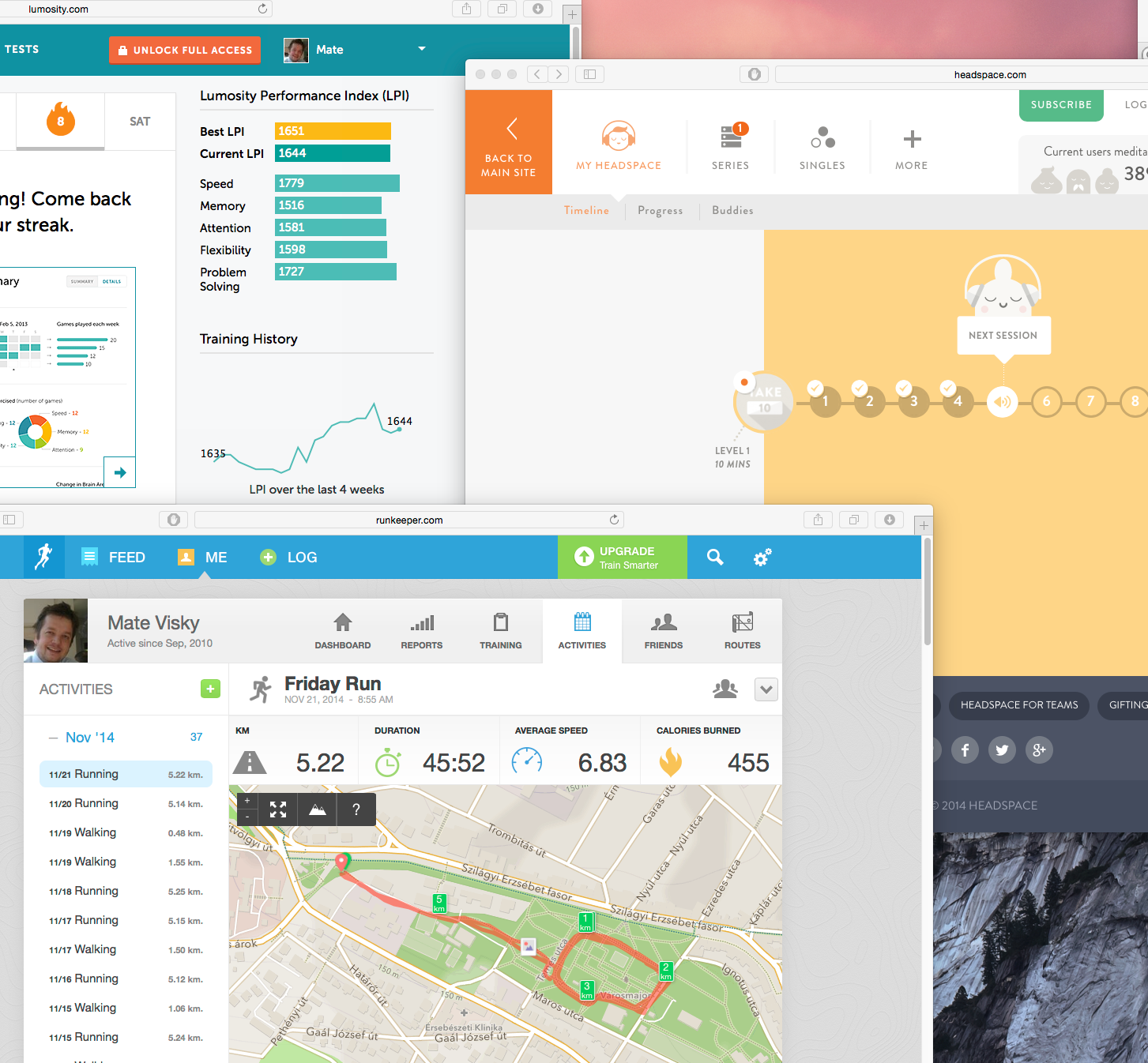Toggle sidebar in Headspace Safari window
The width and height of the screenshot is (1148, 1063).
coord(589,74)
